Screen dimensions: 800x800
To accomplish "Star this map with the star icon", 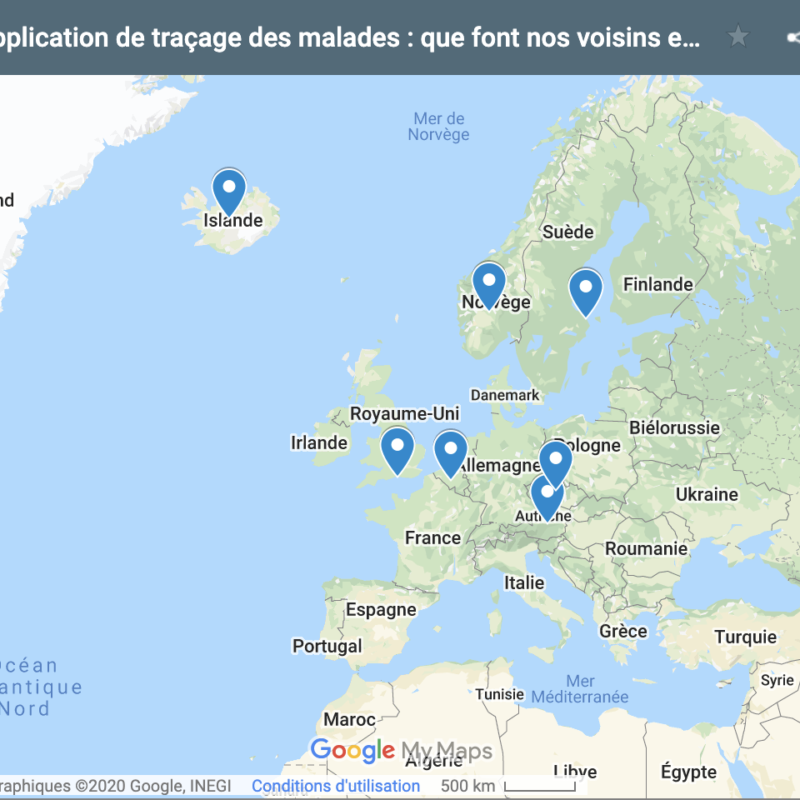I will 738,38.
